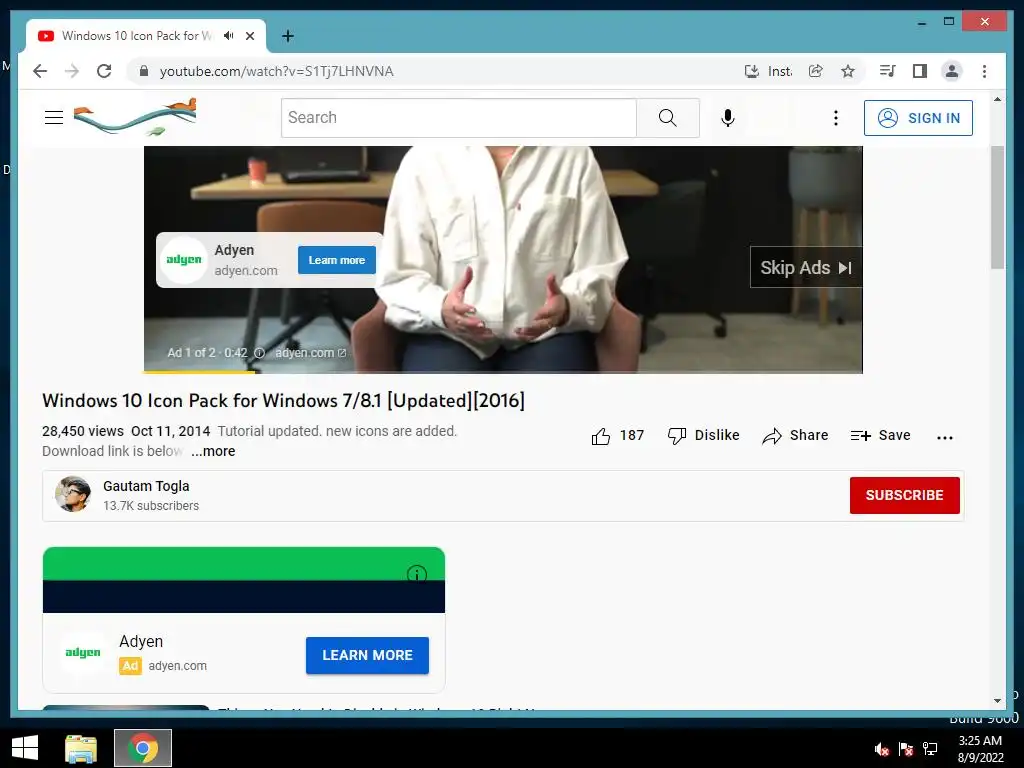The width and height of the screenshot is (1024, 768).
Task: Click the share page icon in address bar
Action: point(816,71)
